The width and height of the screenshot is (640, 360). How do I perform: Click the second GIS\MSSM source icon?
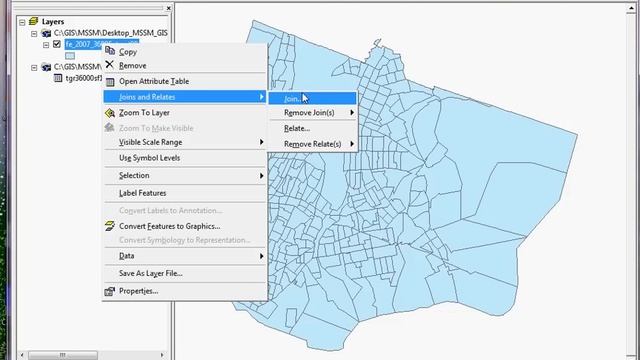pyautogui.click(x=46, y=67)
